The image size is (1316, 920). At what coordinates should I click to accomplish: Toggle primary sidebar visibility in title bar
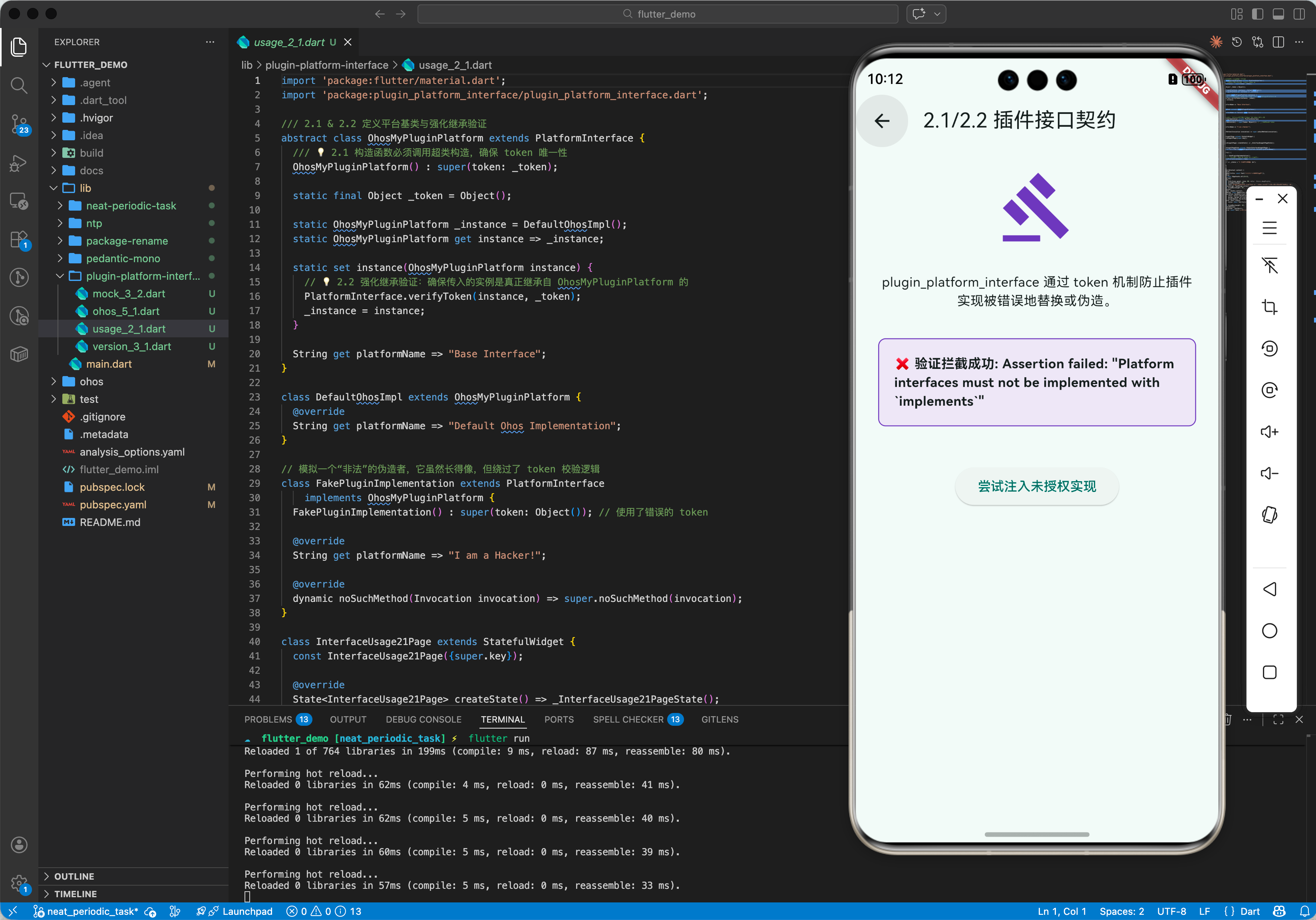tap(1257, 14)
